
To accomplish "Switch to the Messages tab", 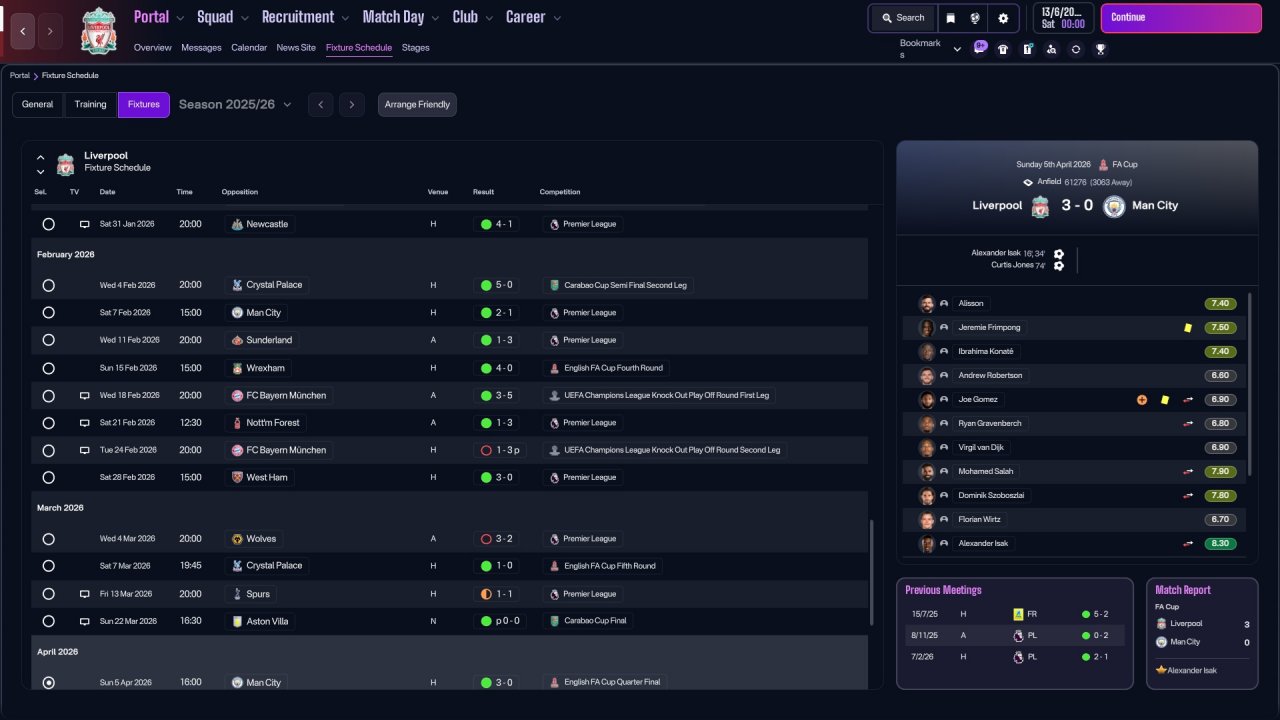I will click(x=201, y=48).
